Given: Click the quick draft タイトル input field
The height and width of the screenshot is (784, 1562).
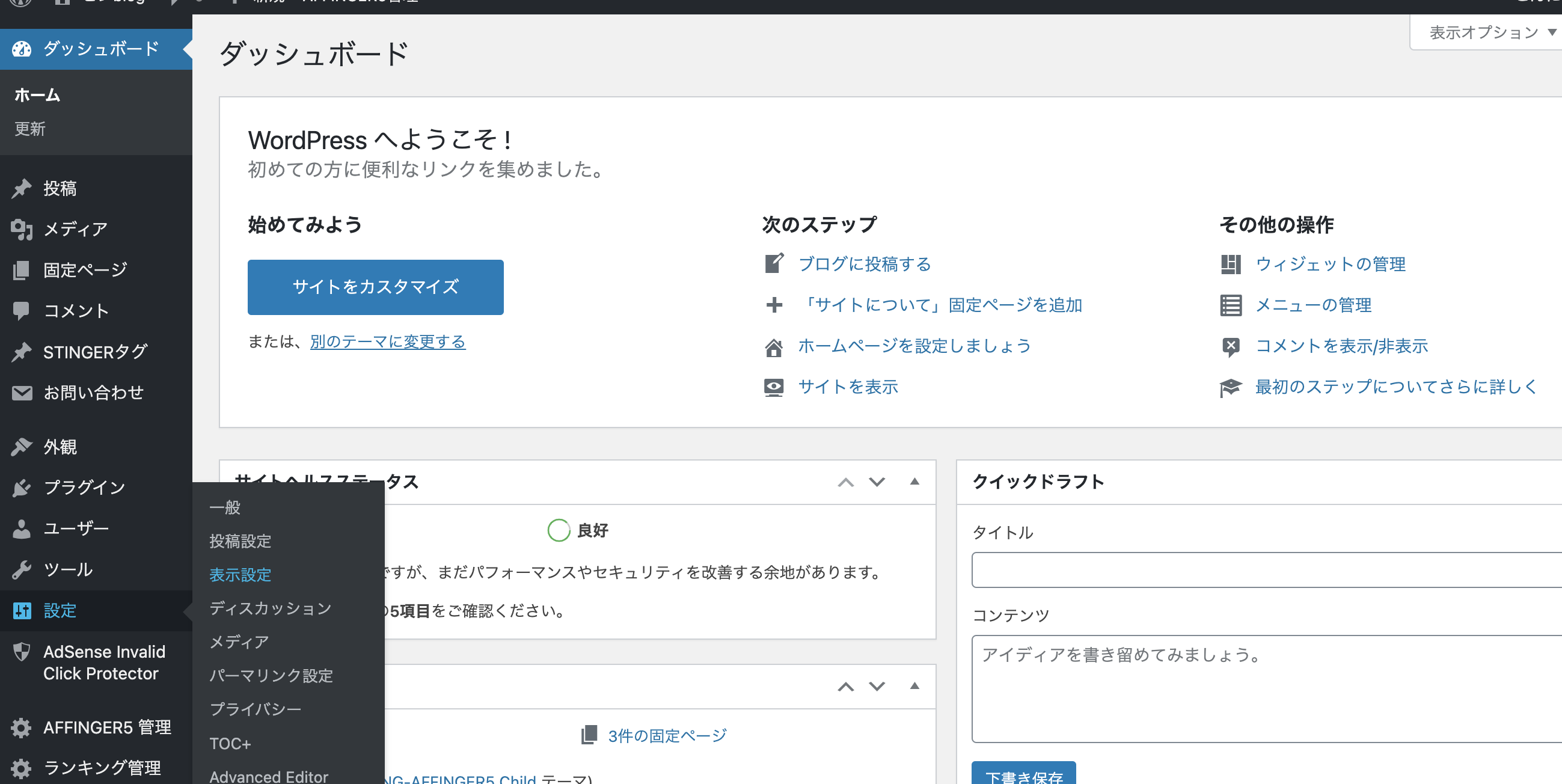Looking at the screenshot, I should [x=1267, y=570].
